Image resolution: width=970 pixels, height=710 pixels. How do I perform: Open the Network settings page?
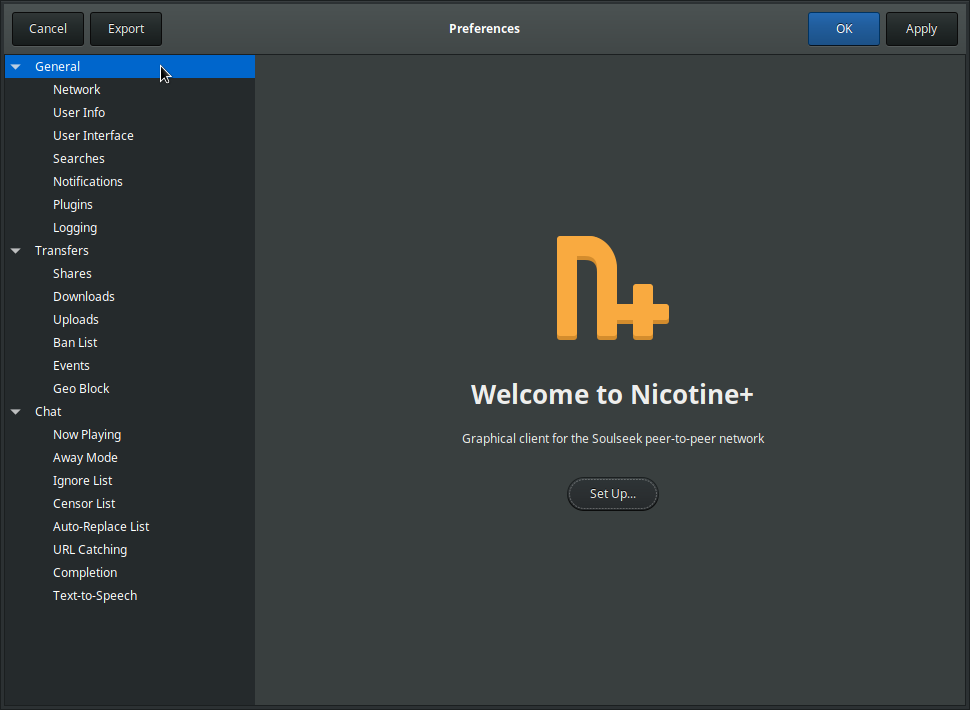pos(130,90)
